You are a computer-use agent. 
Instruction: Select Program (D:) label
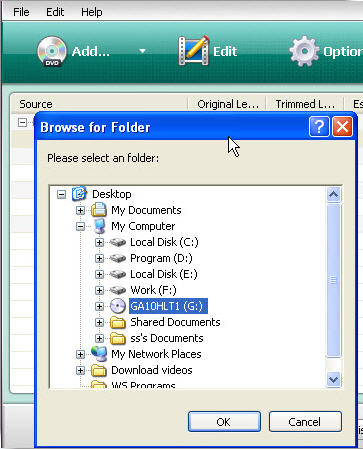(x=161, y=258)
